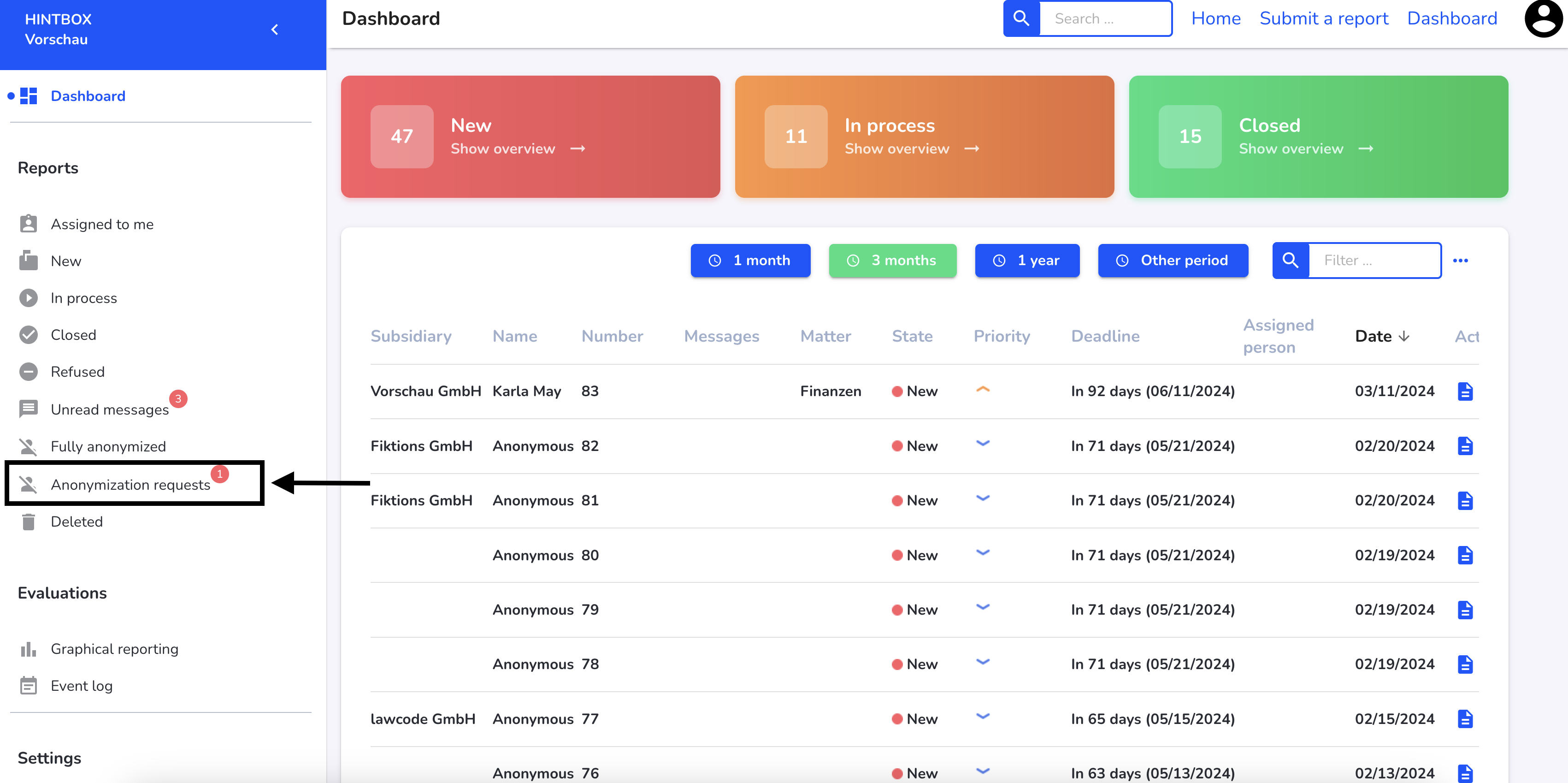The width and height of the screenshot is (1568, 783).
Task: Click the Dashboard link in top navigation
Action: (x=1452, y=18)
